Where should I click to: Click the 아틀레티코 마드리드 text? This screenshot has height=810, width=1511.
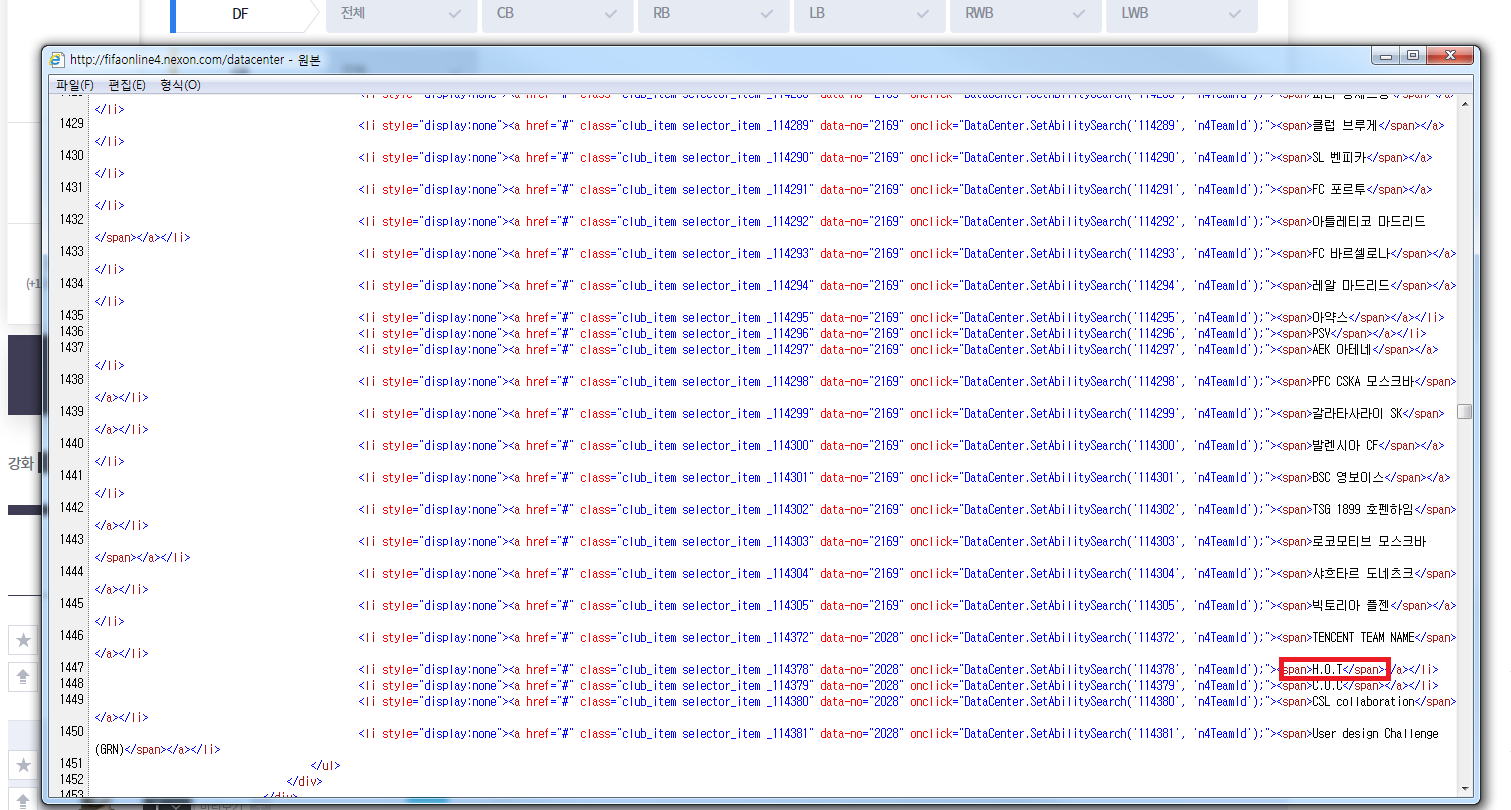click(1369, 221)
